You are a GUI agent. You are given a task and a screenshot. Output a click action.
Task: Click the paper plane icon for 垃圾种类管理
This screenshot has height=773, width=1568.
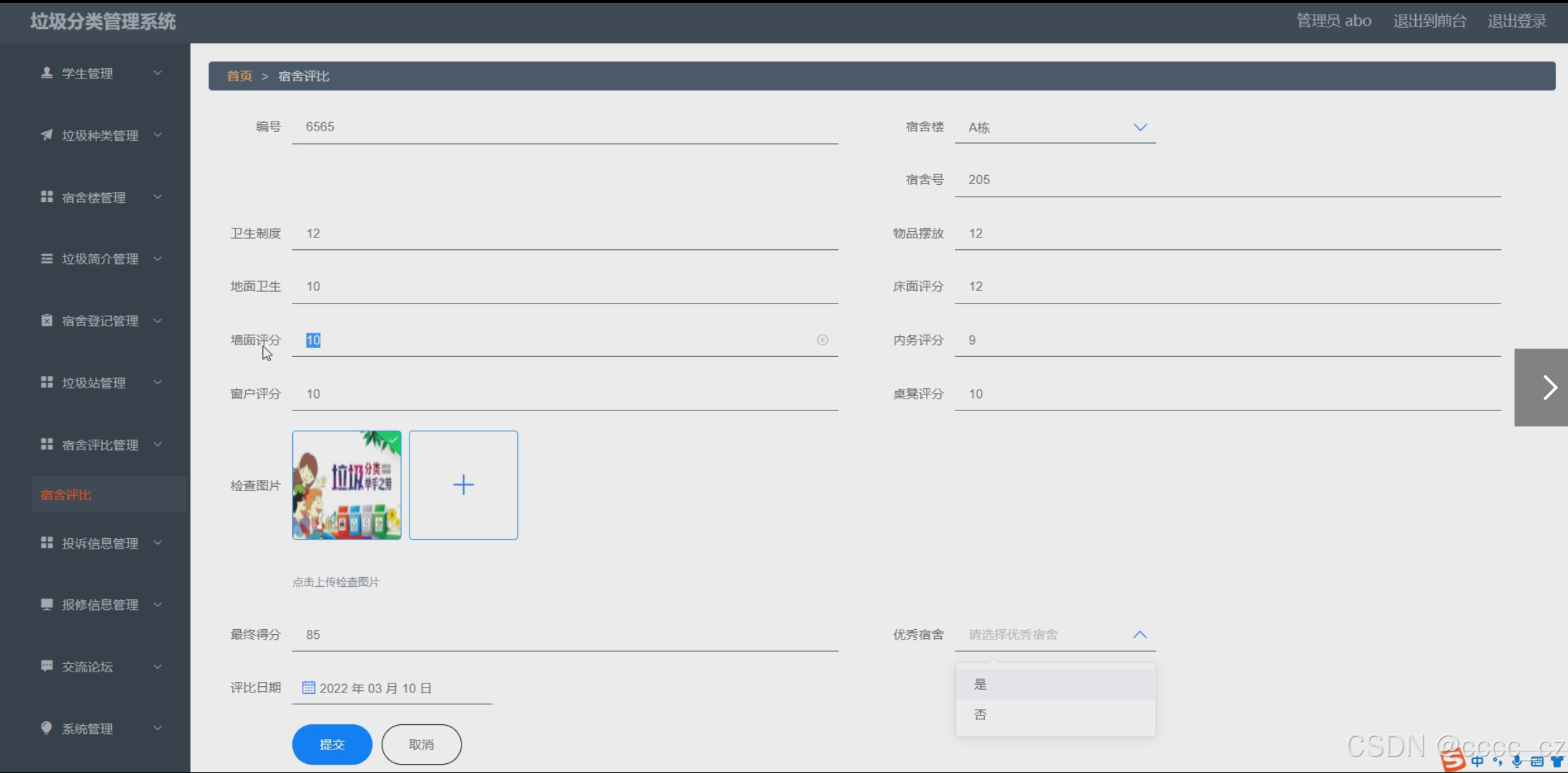coord(47,135)
